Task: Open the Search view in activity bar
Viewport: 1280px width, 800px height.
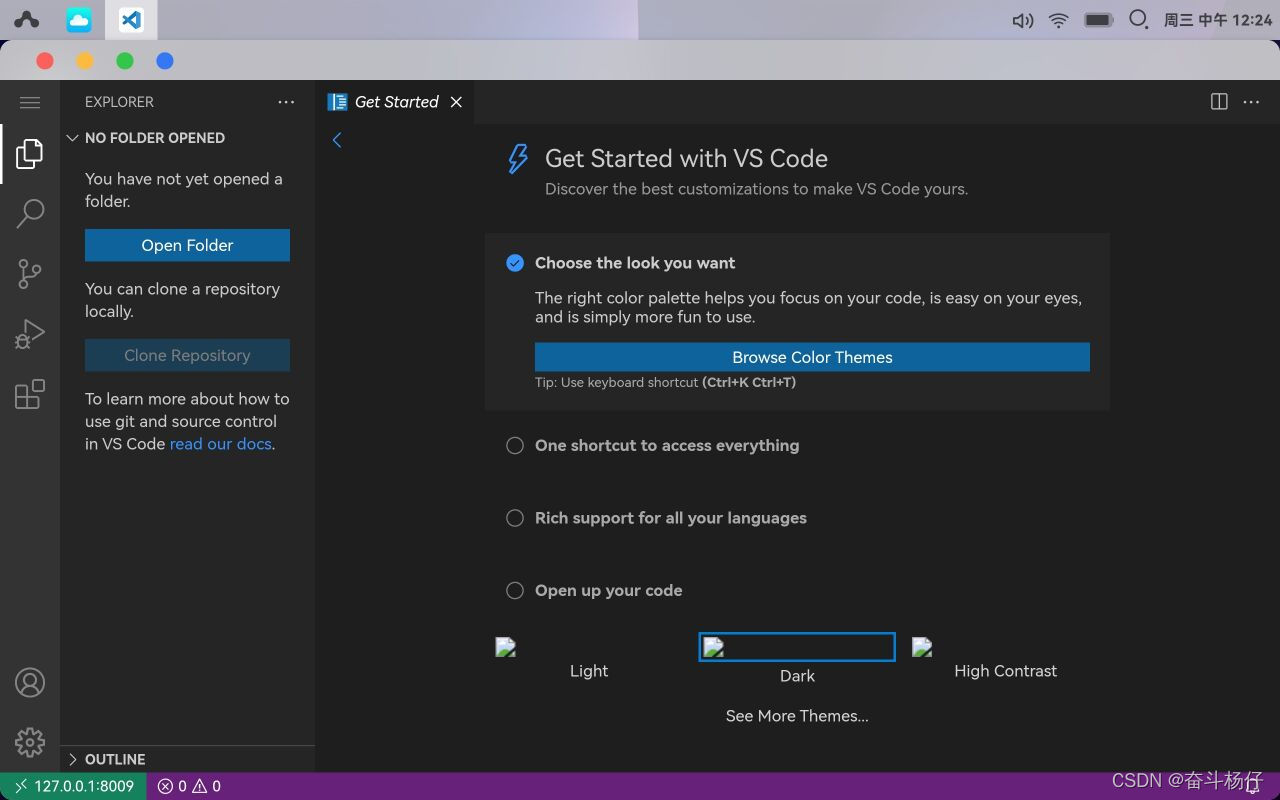Action: pos(30,213)
